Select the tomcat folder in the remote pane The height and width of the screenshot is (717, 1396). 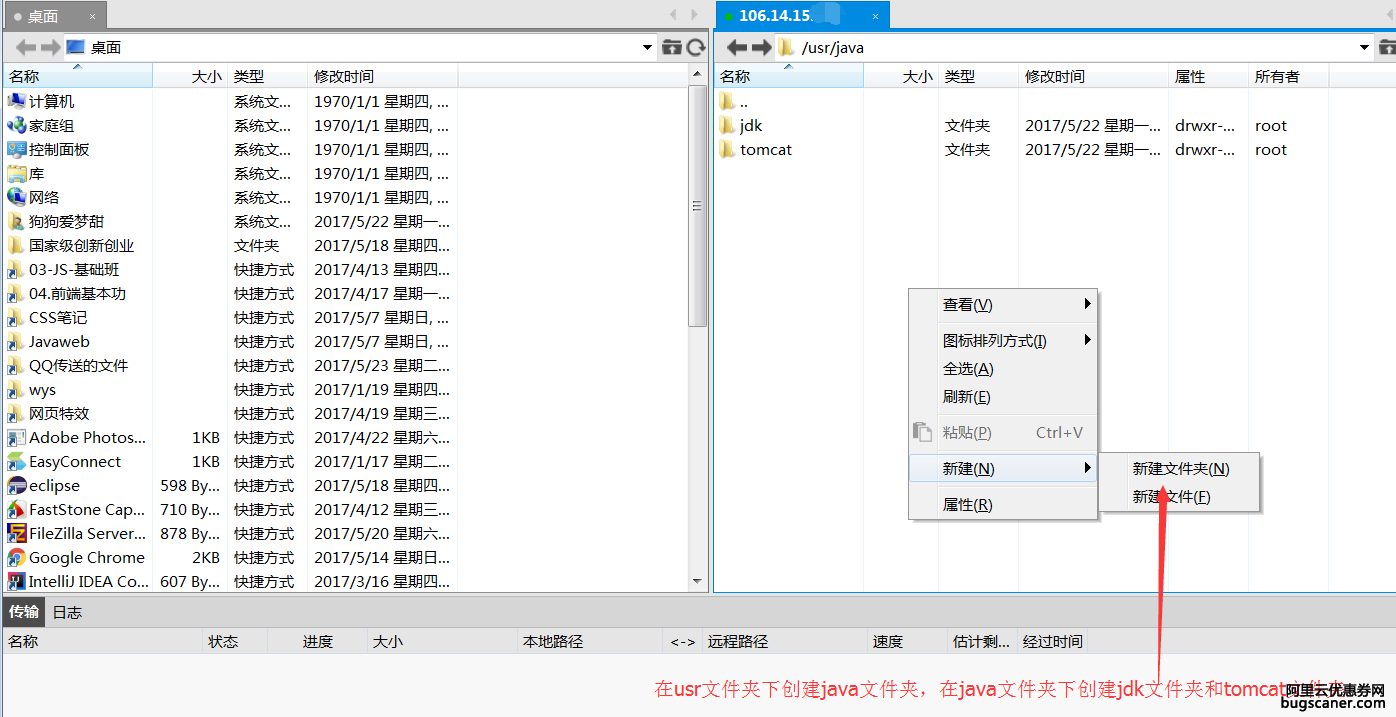tap(765, 150)
